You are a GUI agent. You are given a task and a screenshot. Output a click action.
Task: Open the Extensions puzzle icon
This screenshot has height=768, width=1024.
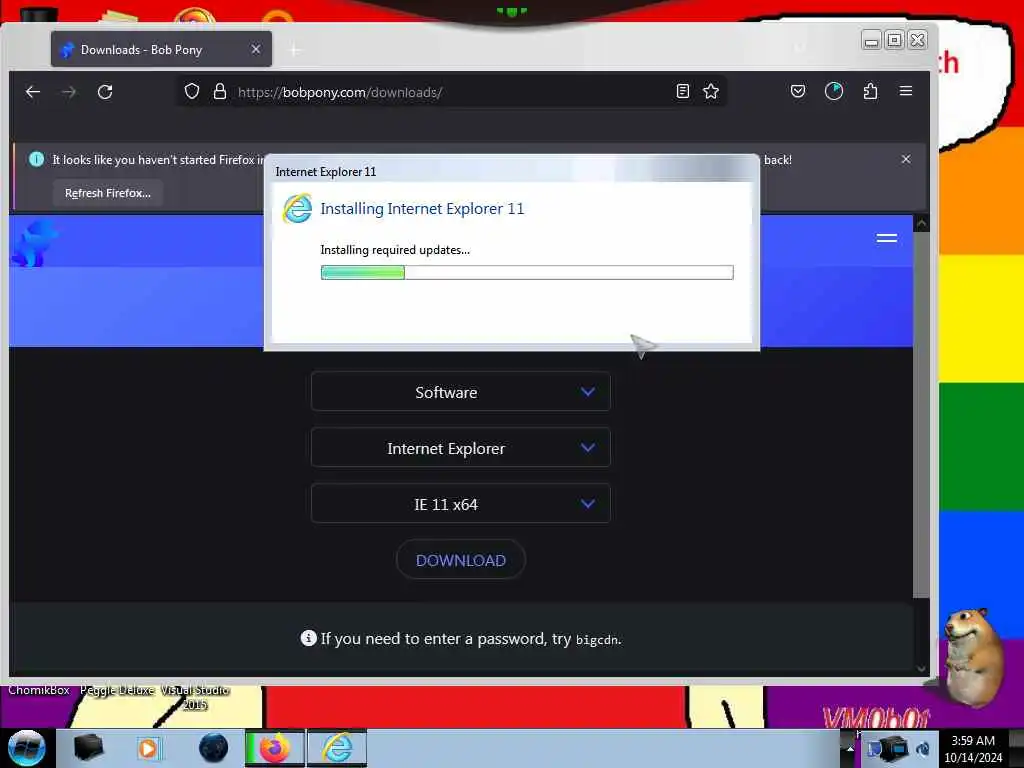pos(870,91)
